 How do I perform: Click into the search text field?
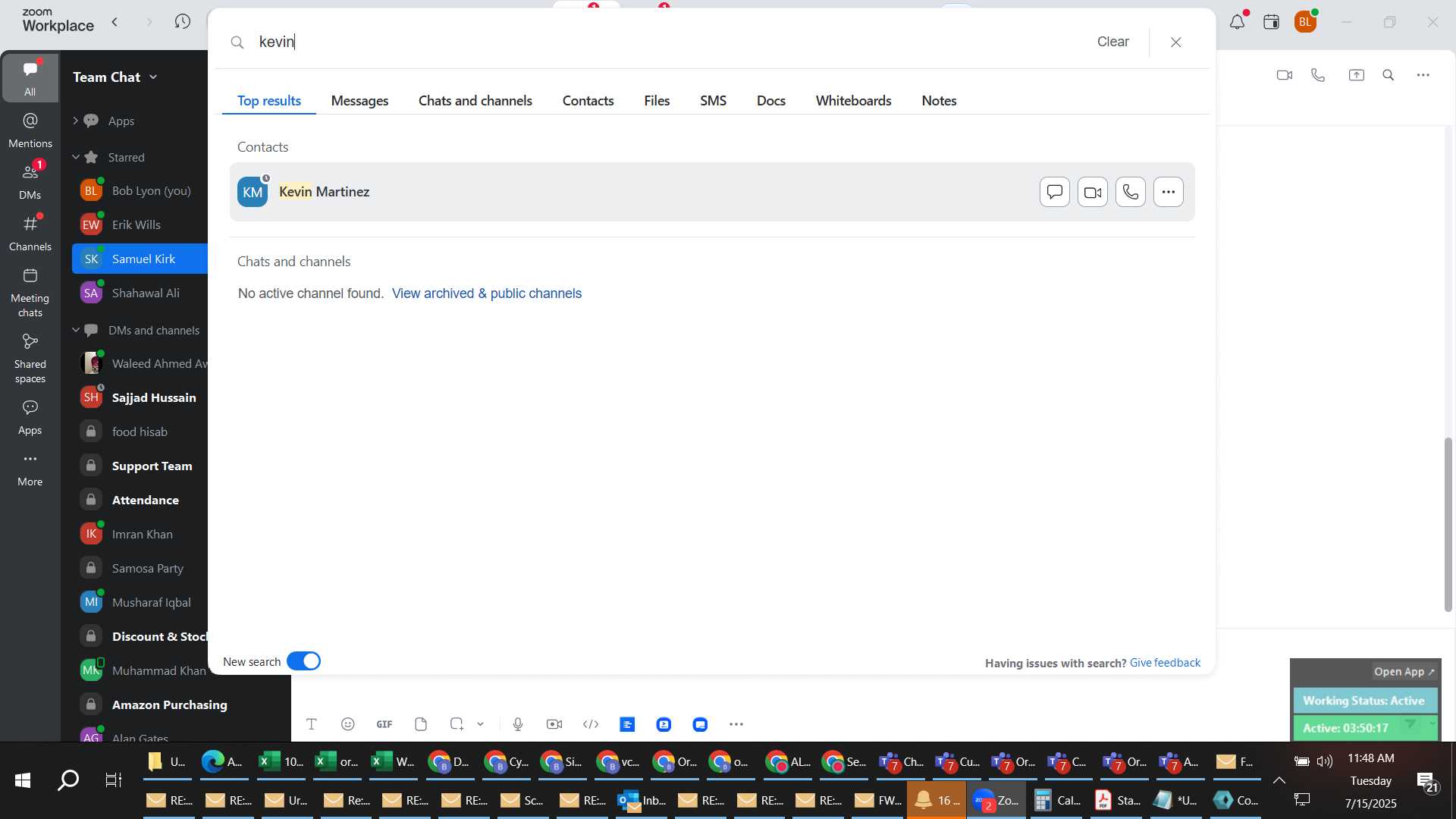point(667,42)
